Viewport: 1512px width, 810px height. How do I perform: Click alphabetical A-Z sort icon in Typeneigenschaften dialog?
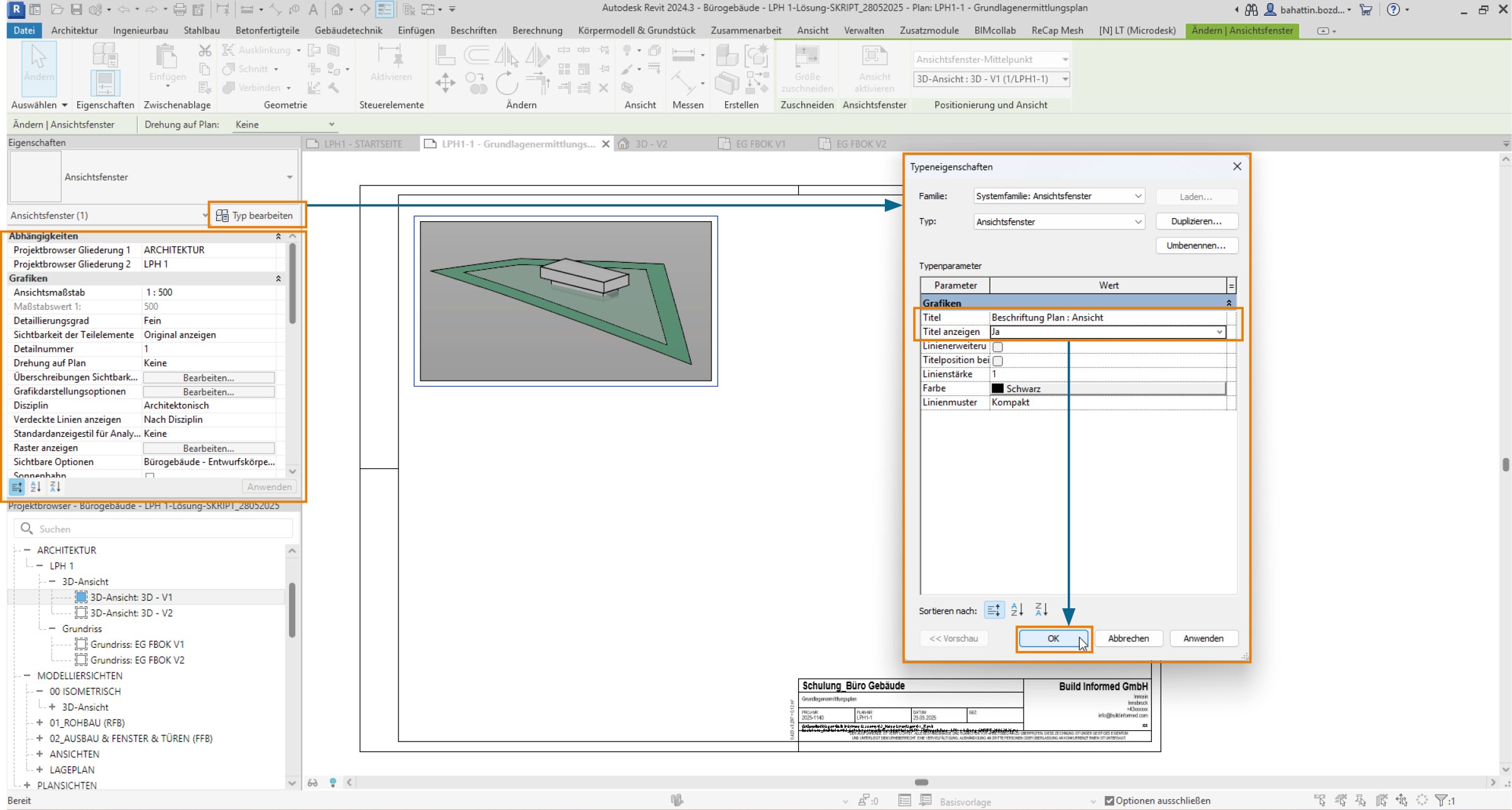coord(1017,610)
